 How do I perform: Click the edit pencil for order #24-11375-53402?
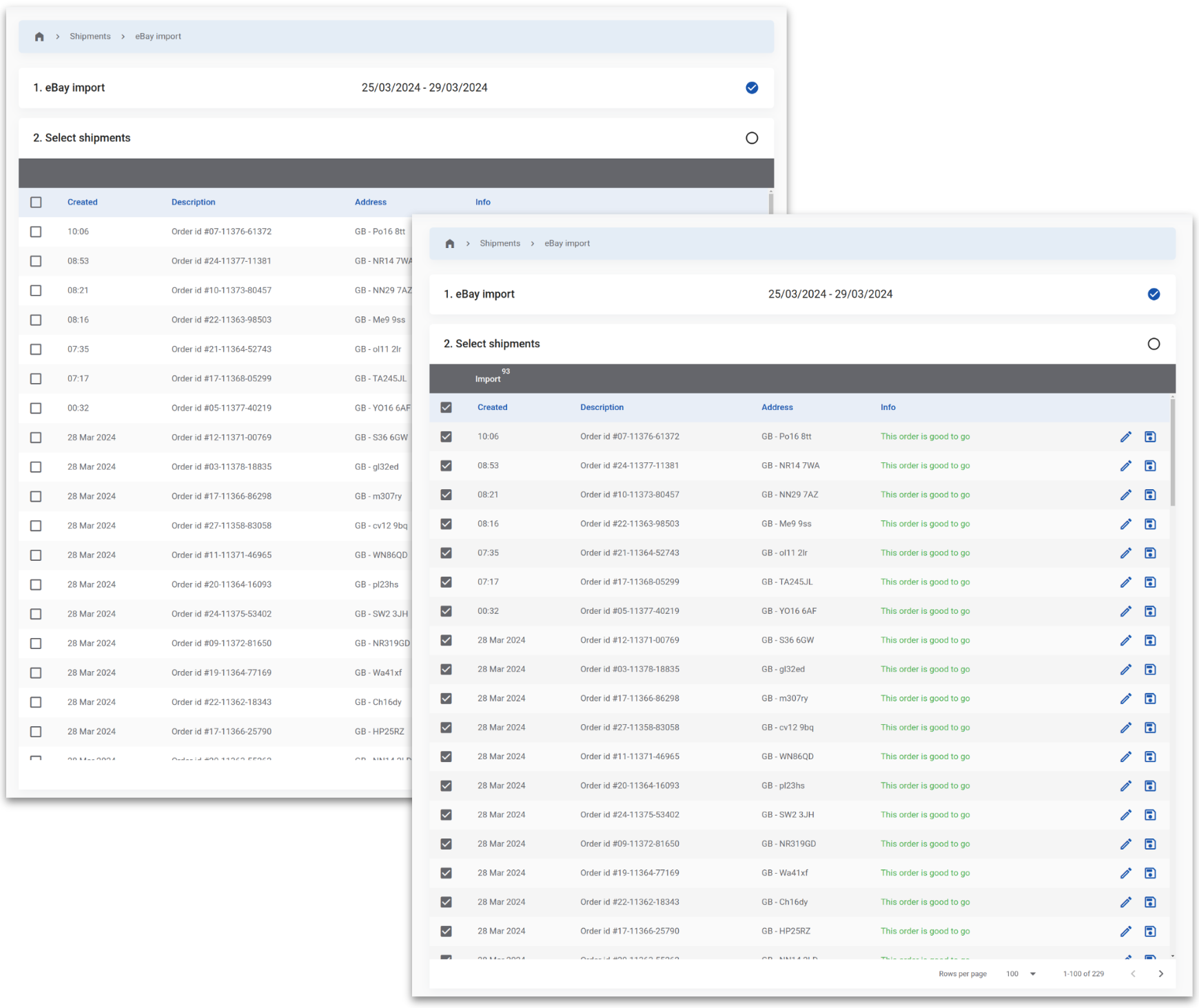(1127, 814)
